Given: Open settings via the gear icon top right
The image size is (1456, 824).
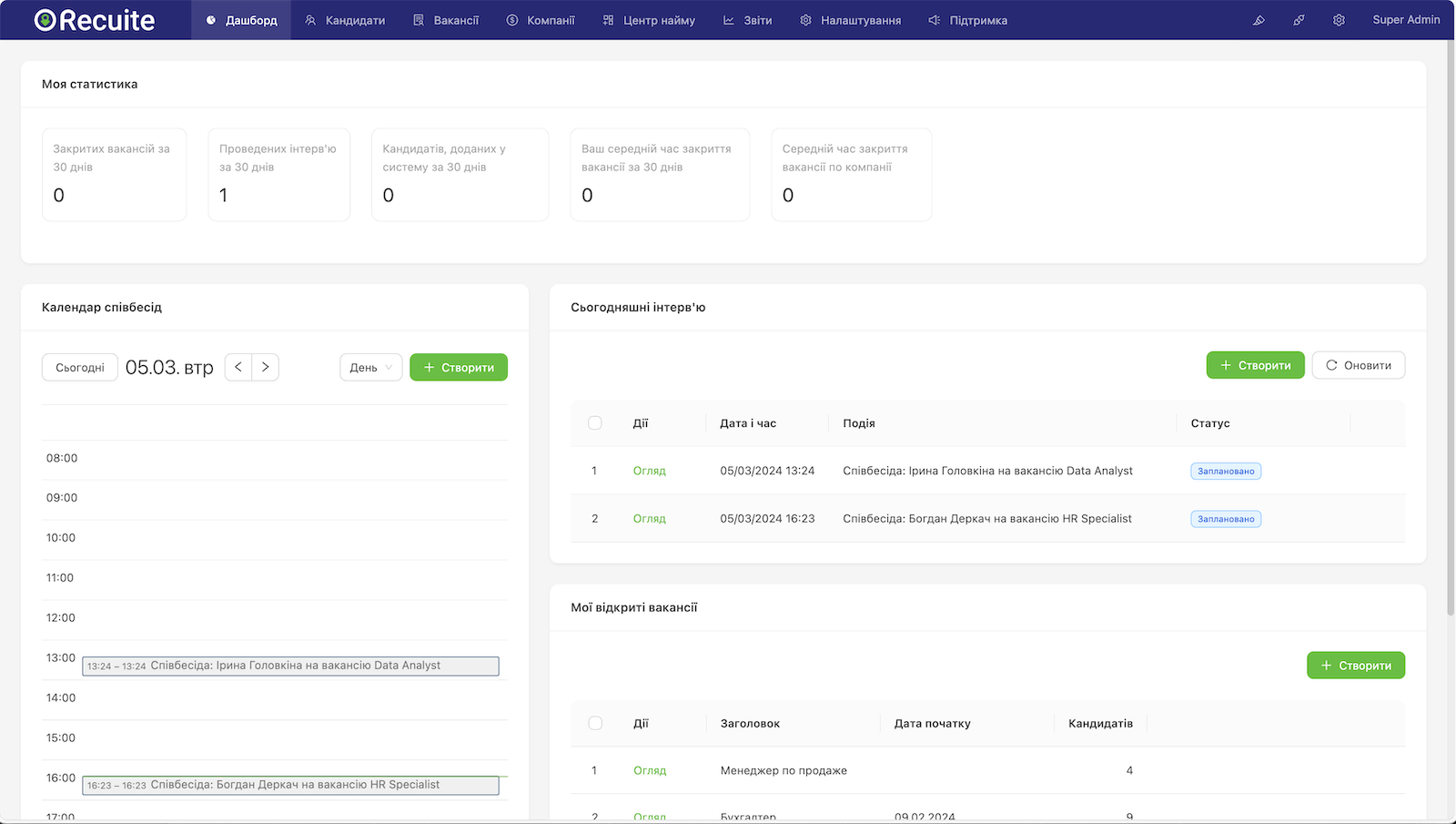Looking at the screenshot, I should [x=1339, y=19].
